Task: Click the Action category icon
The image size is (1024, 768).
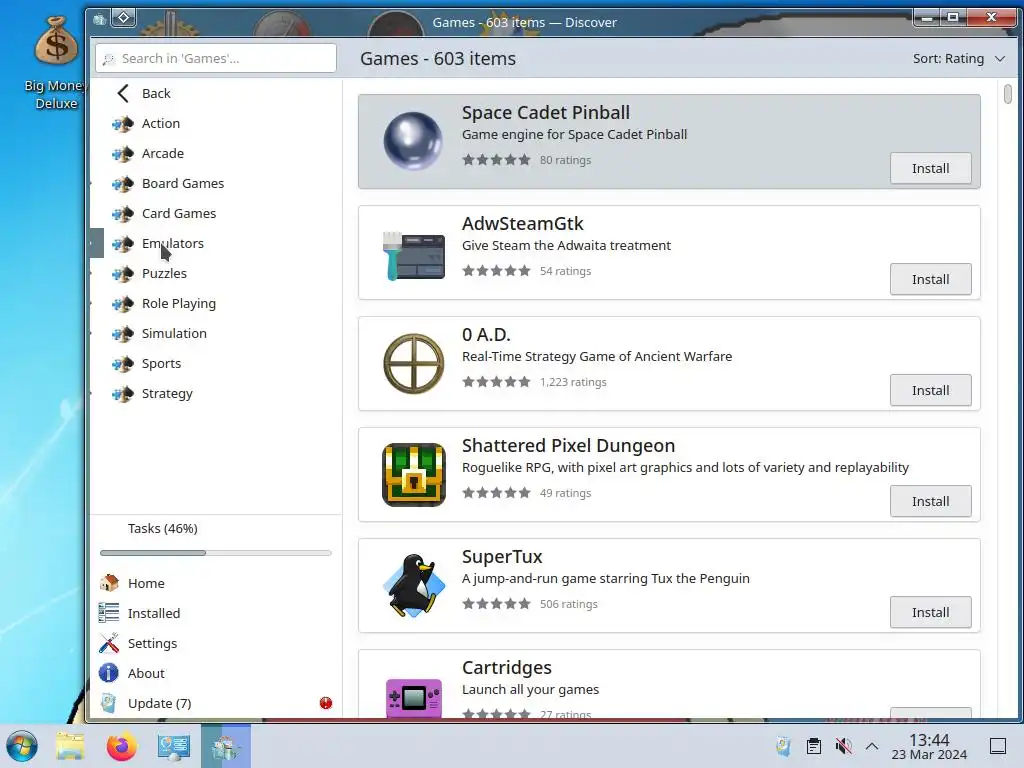Action: pyautogui.click(x=122, y=123)
